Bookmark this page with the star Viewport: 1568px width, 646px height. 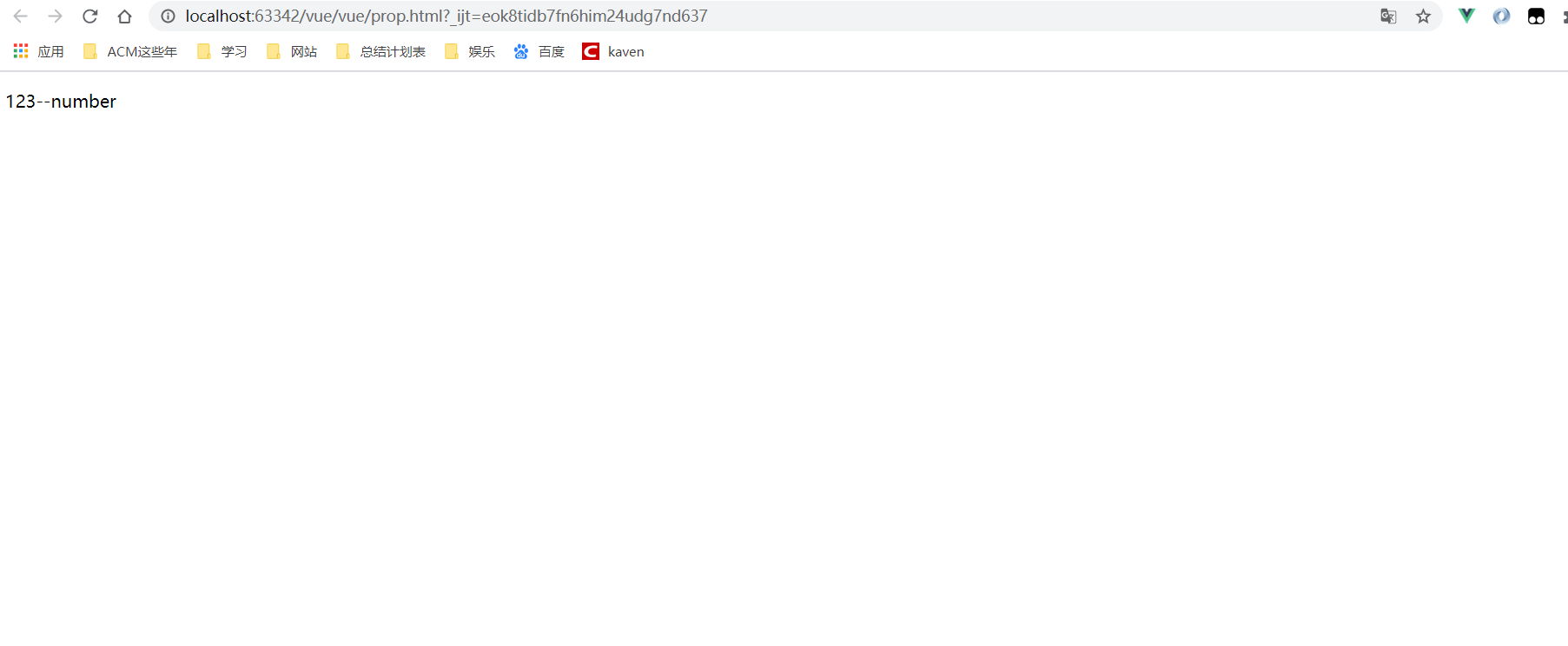click(x=1423, y=16)
